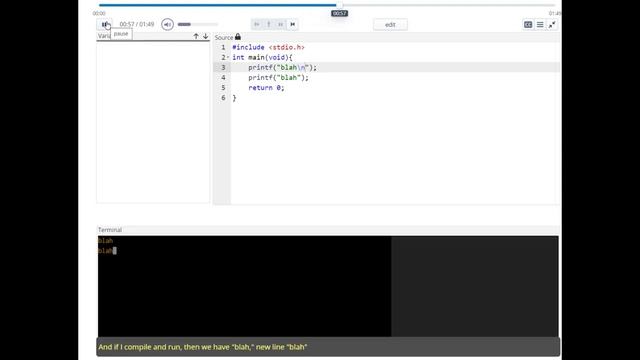Click in the Terminal output area

328,287
